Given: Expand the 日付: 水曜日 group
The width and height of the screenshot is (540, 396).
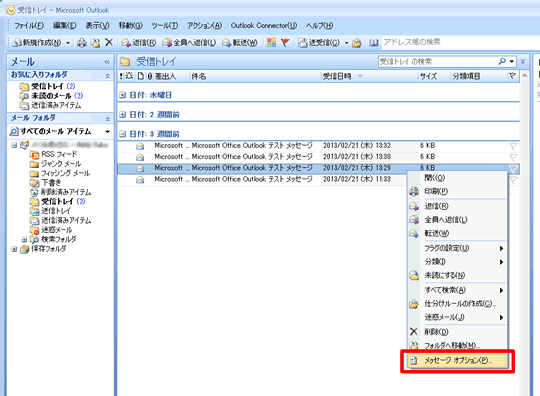Looking at the screenshot, I should coord(123,95).
